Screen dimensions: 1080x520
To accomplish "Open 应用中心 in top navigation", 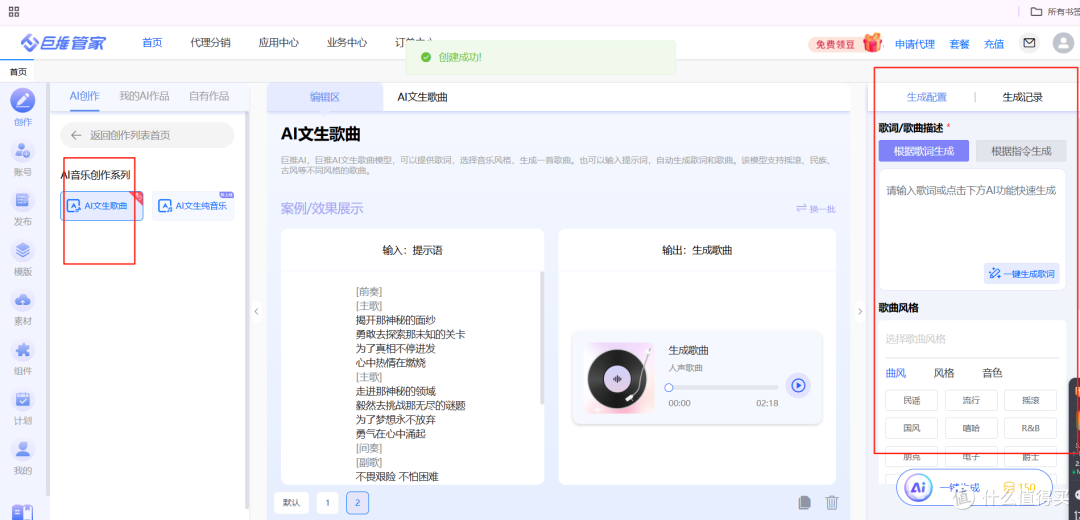I will (x=278, y=43).
